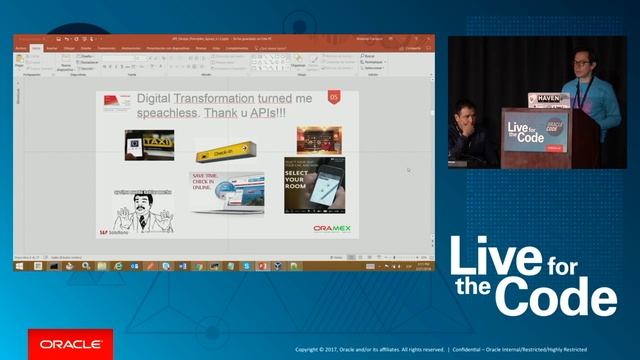This screenshot has width=640, height=360.
Task: Click the Internet Explorer taskbar icon
Action: click(118, 266)
